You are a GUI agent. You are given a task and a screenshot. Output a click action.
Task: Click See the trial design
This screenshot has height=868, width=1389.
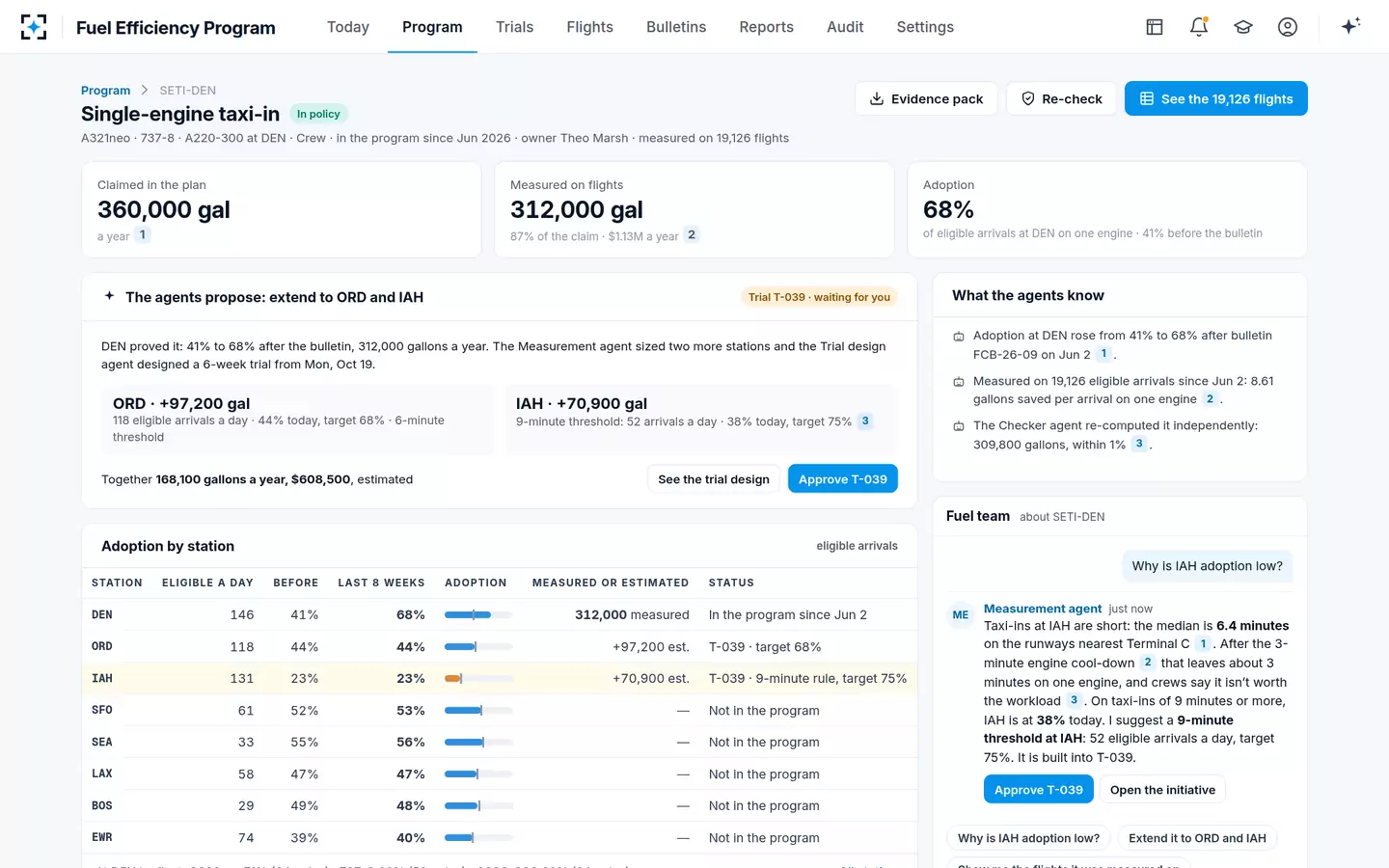point(714,479)
